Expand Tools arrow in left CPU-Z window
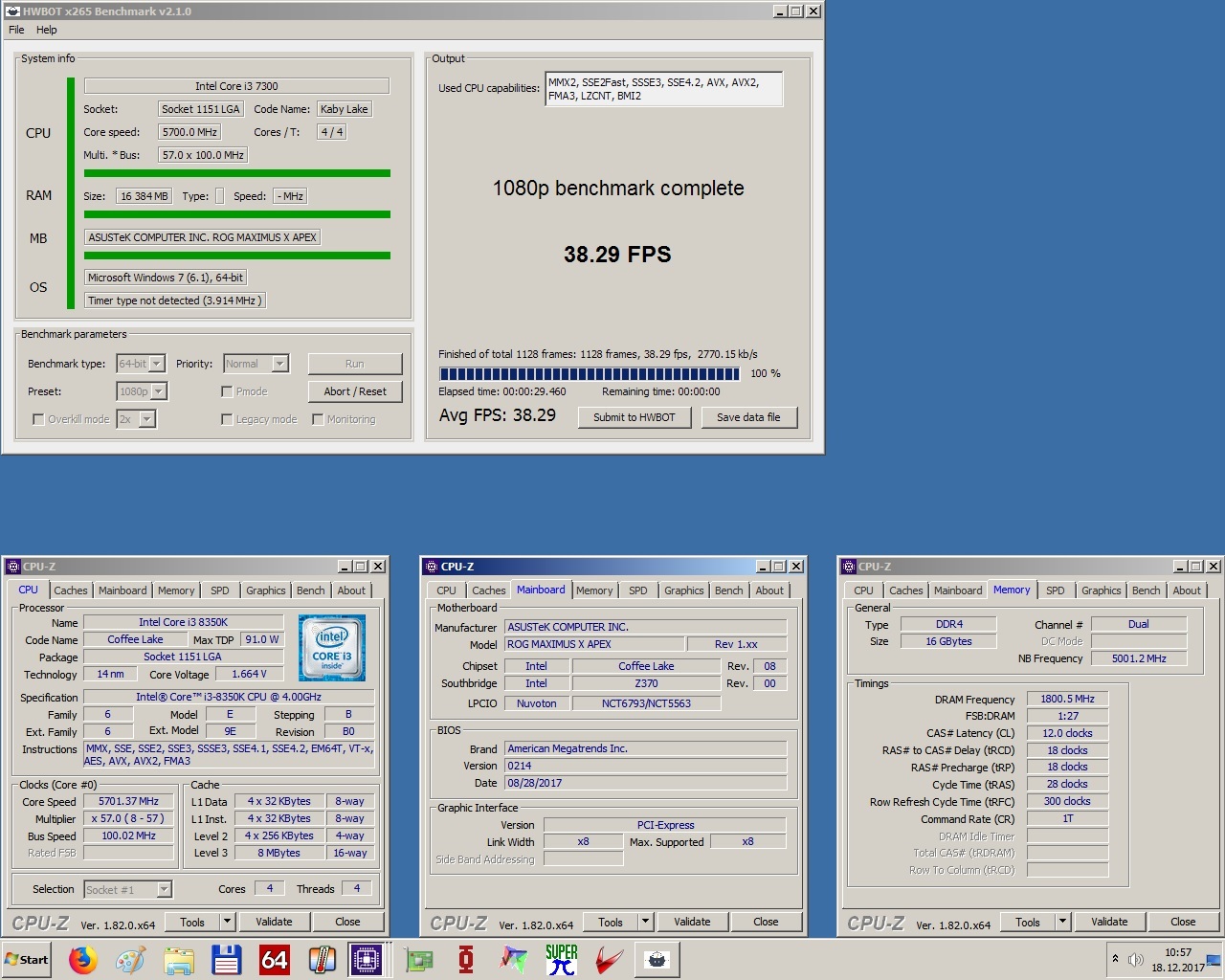Viewport: 1225px width, 980px height. tap(228, 922)
